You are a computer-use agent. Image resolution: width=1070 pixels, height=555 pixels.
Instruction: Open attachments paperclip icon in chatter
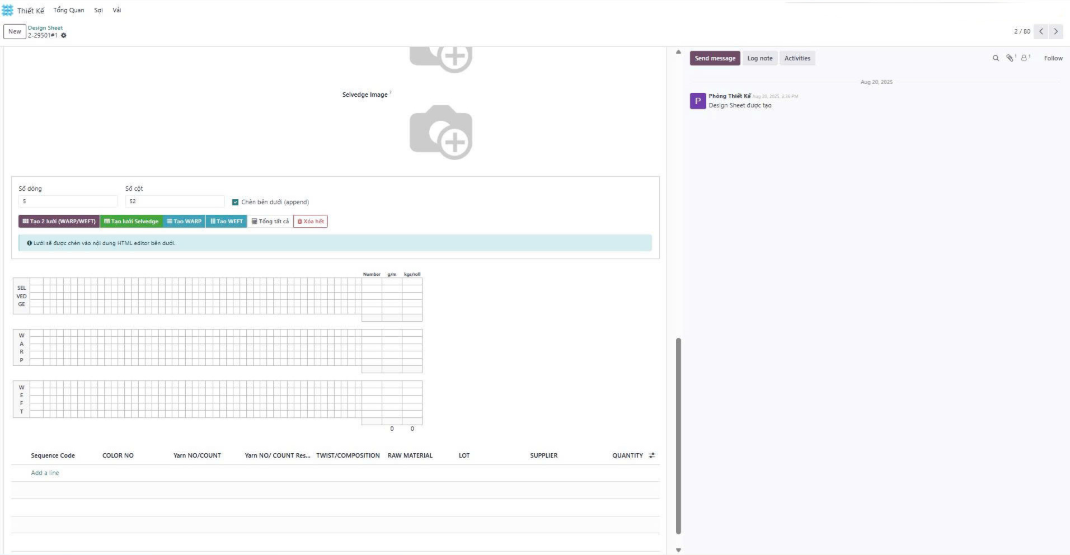1010,58
